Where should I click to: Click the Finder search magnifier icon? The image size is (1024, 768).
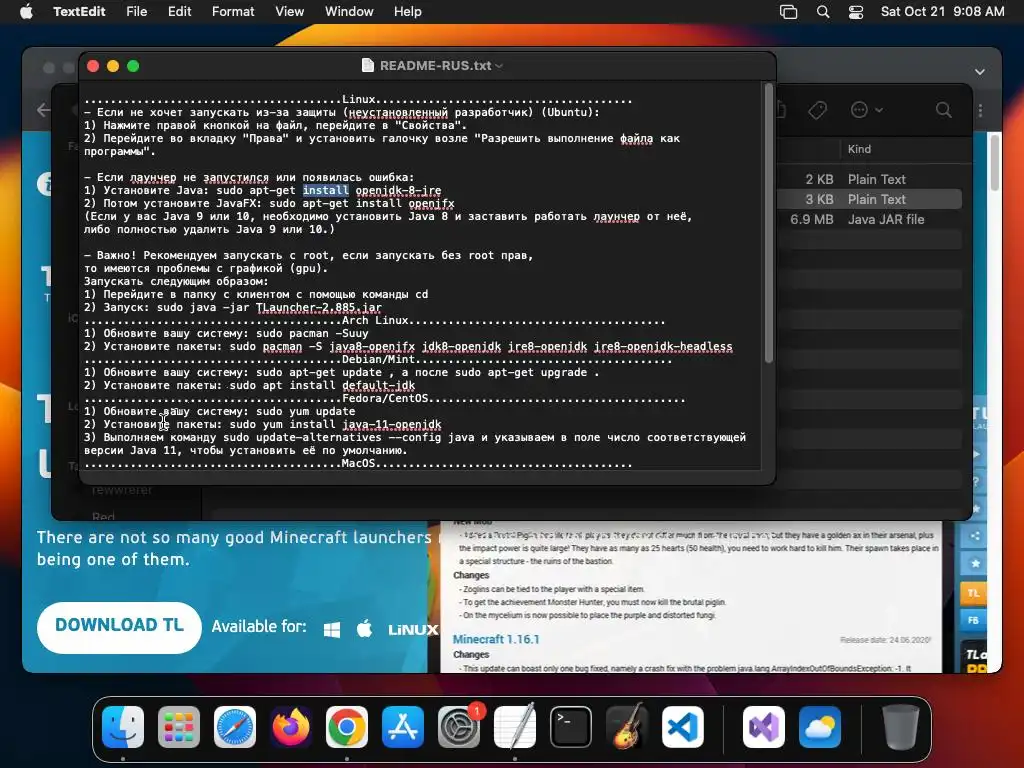[x=943, y=110]
